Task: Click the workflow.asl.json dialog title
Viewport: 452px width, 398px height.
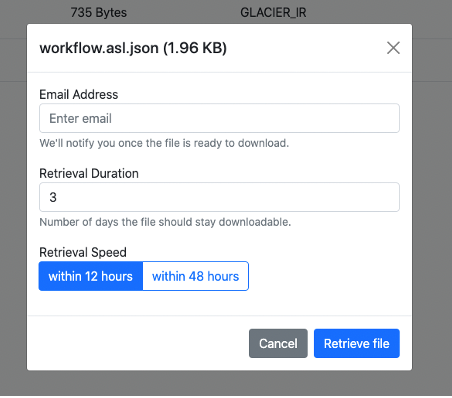Action: pos(99,48)
